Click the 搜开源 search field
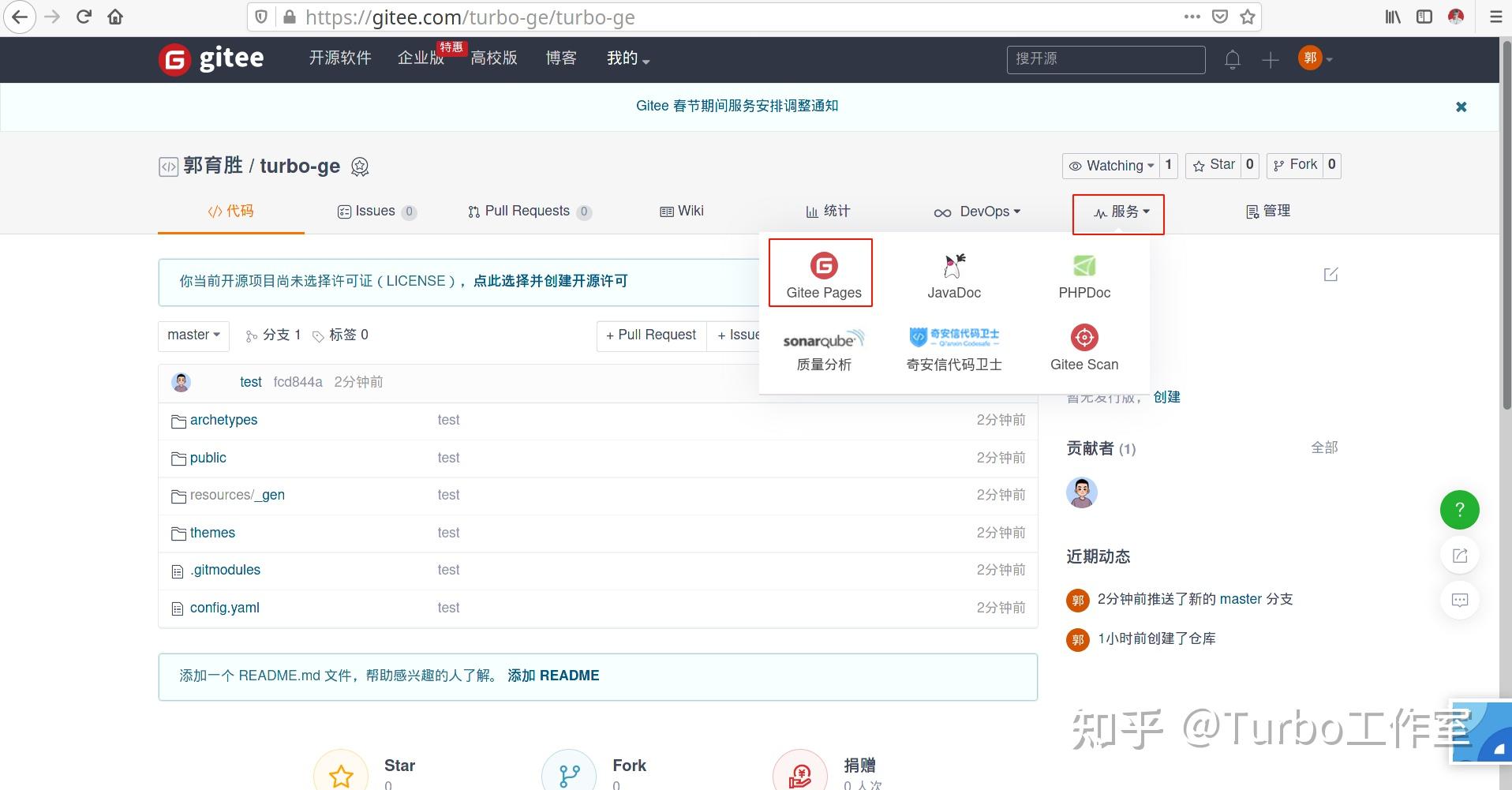This screenshot has width=1512, height=790. (1106, 59)
